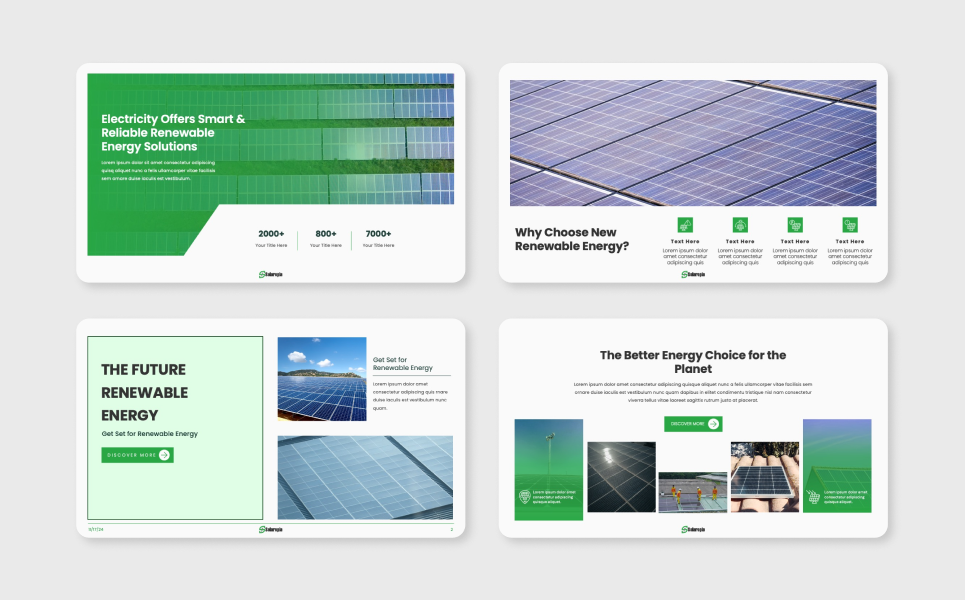Click the logo beneath the 800+ stat slide
965x600 pixels.
point(271,274)
